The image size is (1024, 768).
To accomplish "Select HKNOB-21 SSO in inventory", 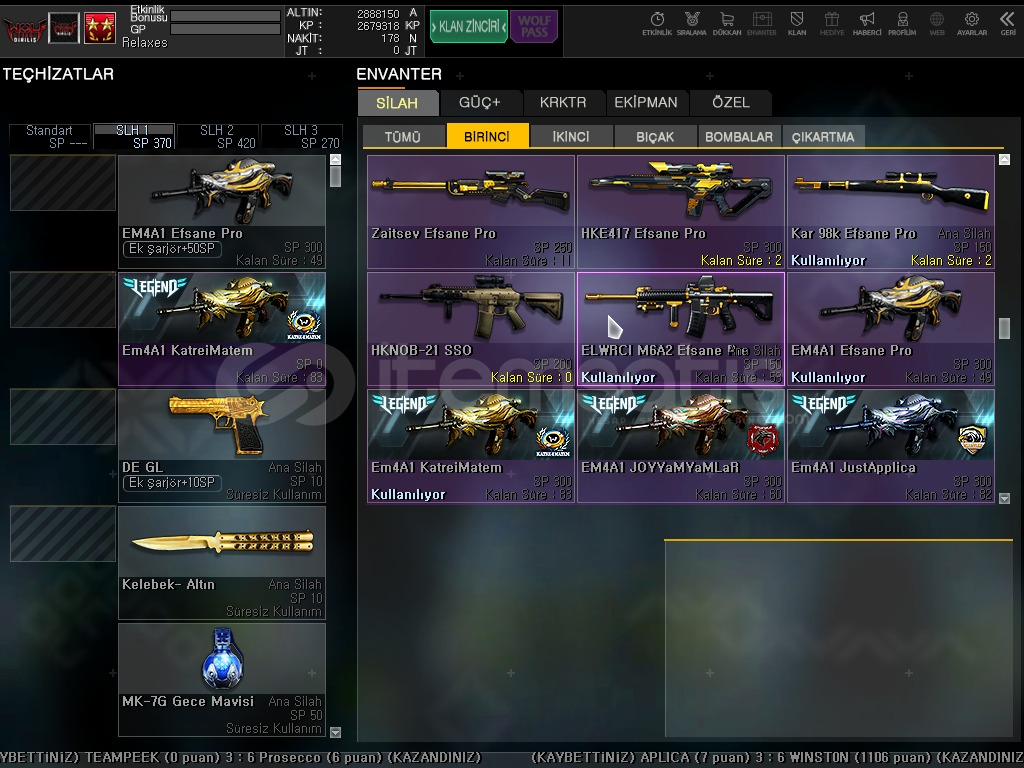I will point(471,329).
